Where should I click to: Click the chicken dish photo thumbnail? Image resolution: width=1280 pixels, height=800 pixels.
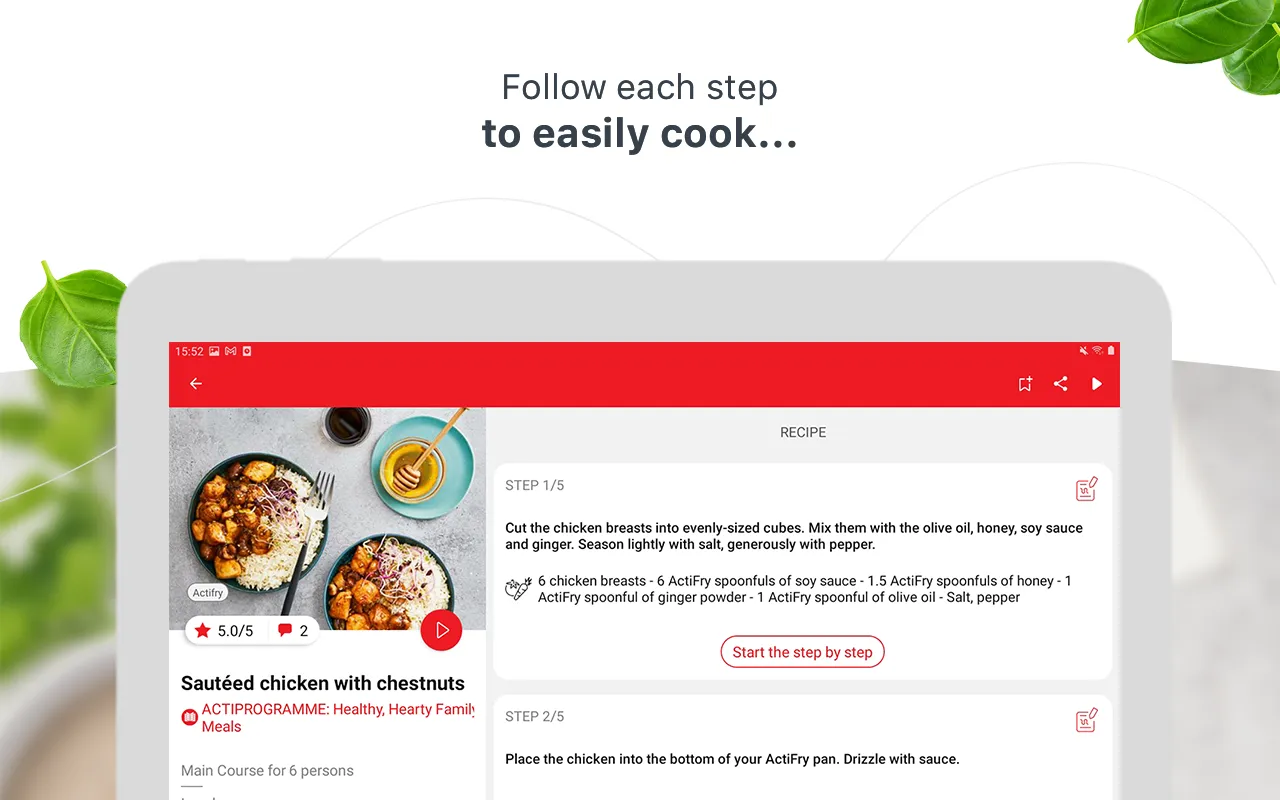pyautogui.click(x=327, y=518)
